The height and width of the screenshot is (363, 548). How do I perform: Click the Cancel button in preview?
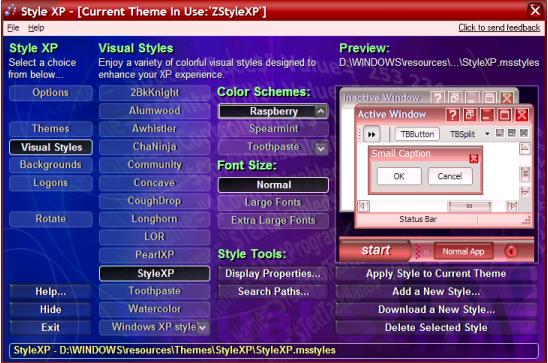pyautogui.click(x=450, y=176)
